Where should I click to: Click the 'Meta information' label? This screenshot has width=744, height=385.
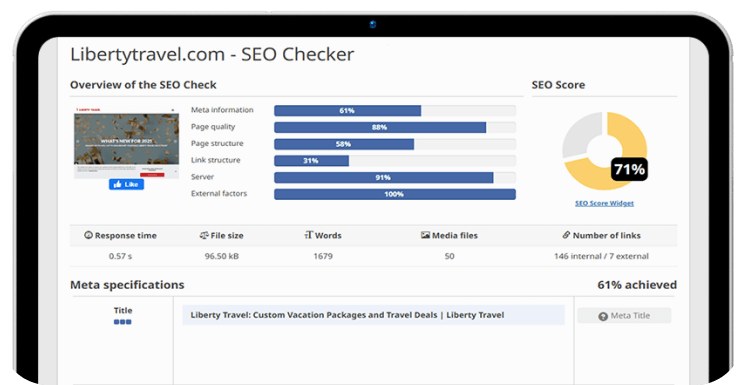222,110
